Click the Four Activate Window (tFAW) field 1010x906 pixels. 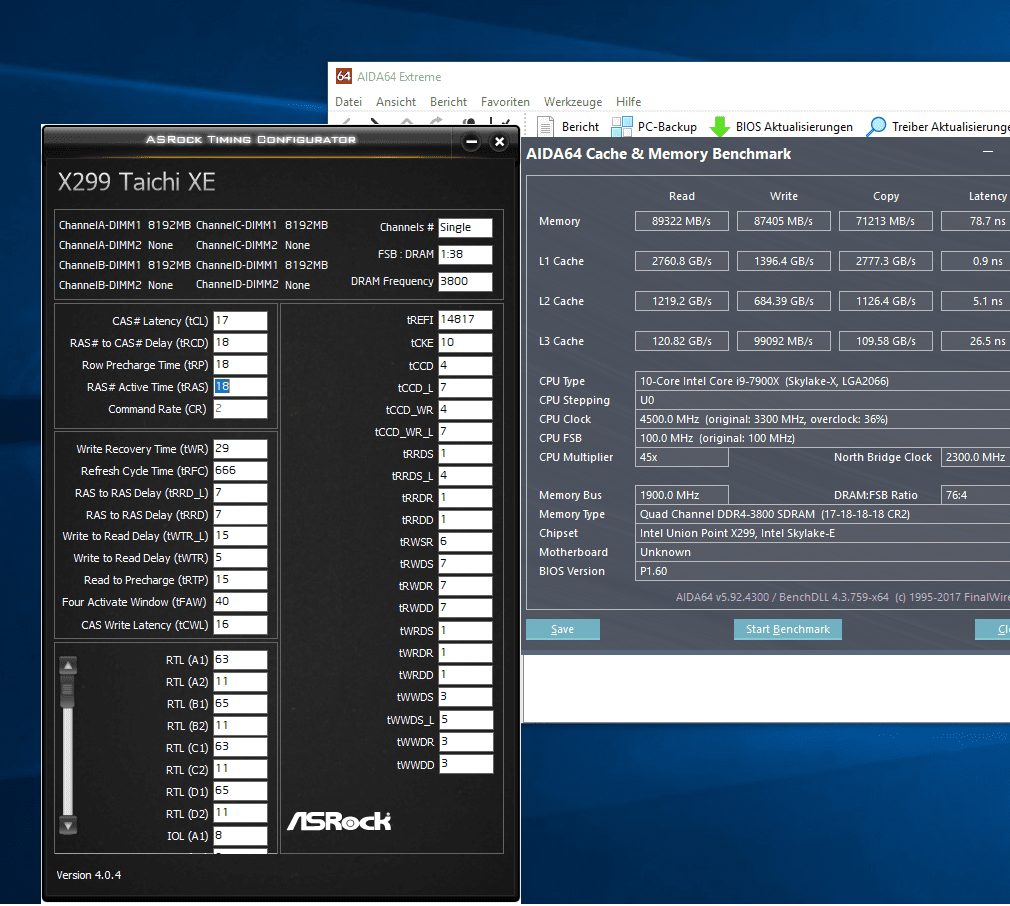click(x=240, y=601)
